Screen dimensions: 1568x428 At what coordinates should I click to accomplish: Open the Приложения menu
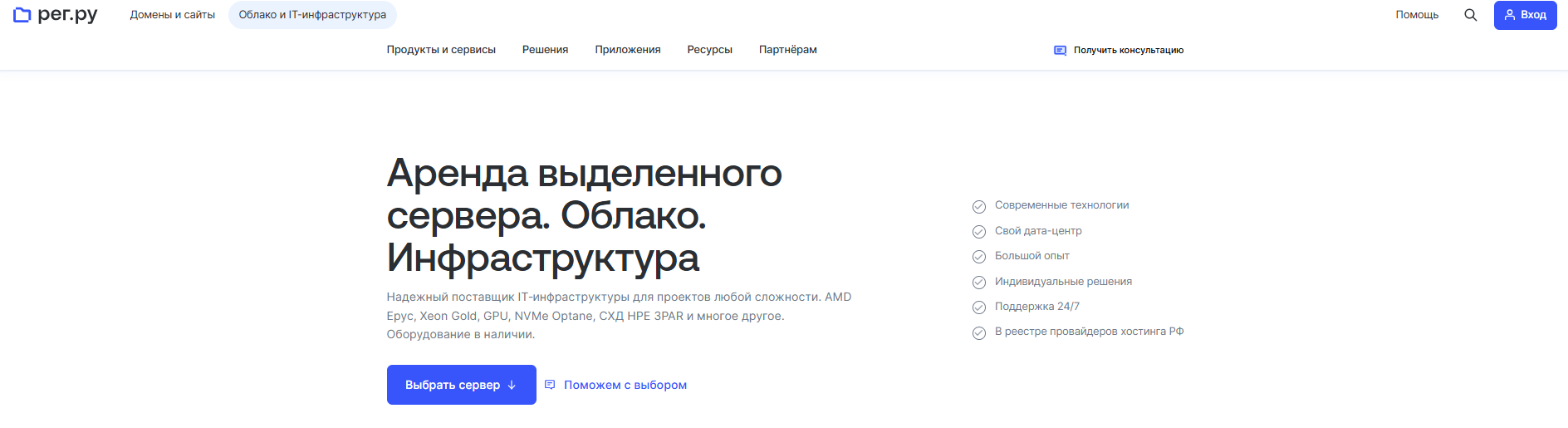click(628, 50)
